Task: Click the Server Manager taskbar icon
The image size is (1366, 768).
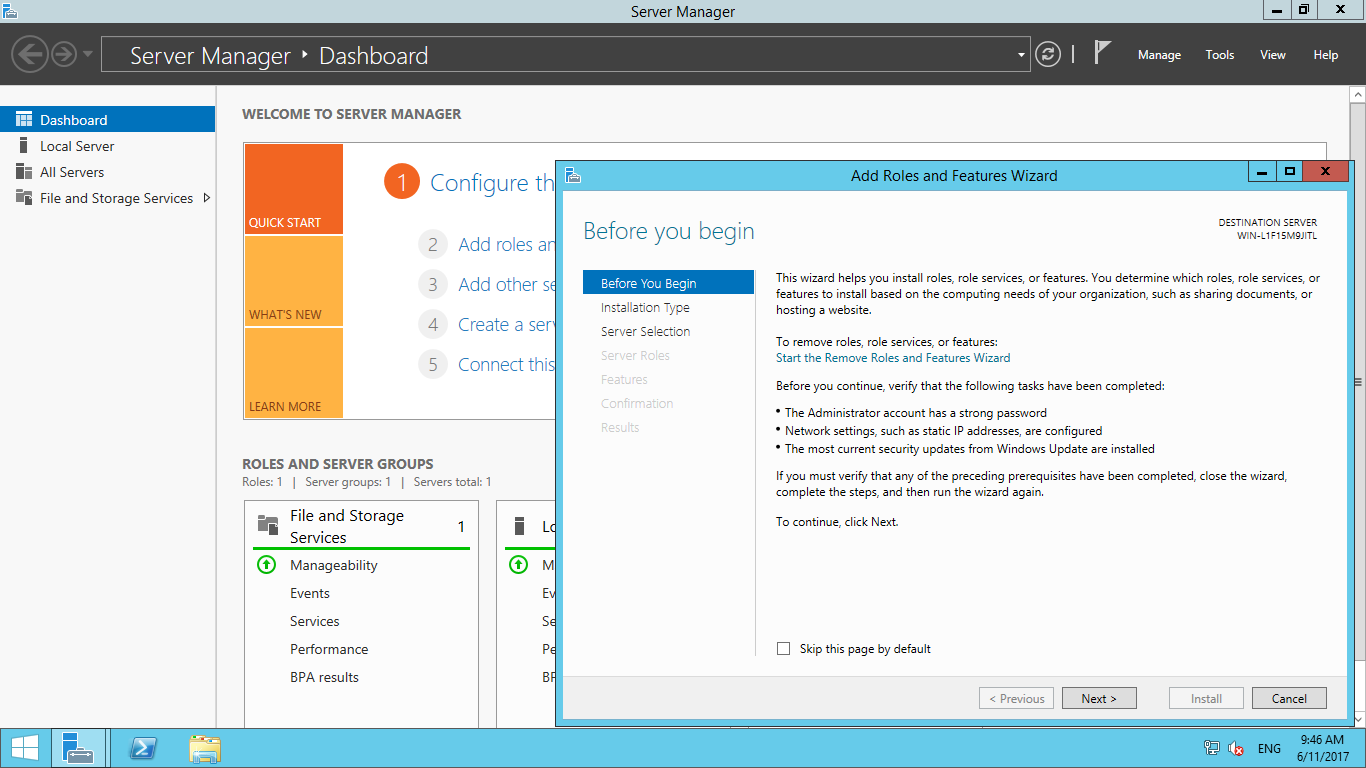Action: click(x=78, y=748)
